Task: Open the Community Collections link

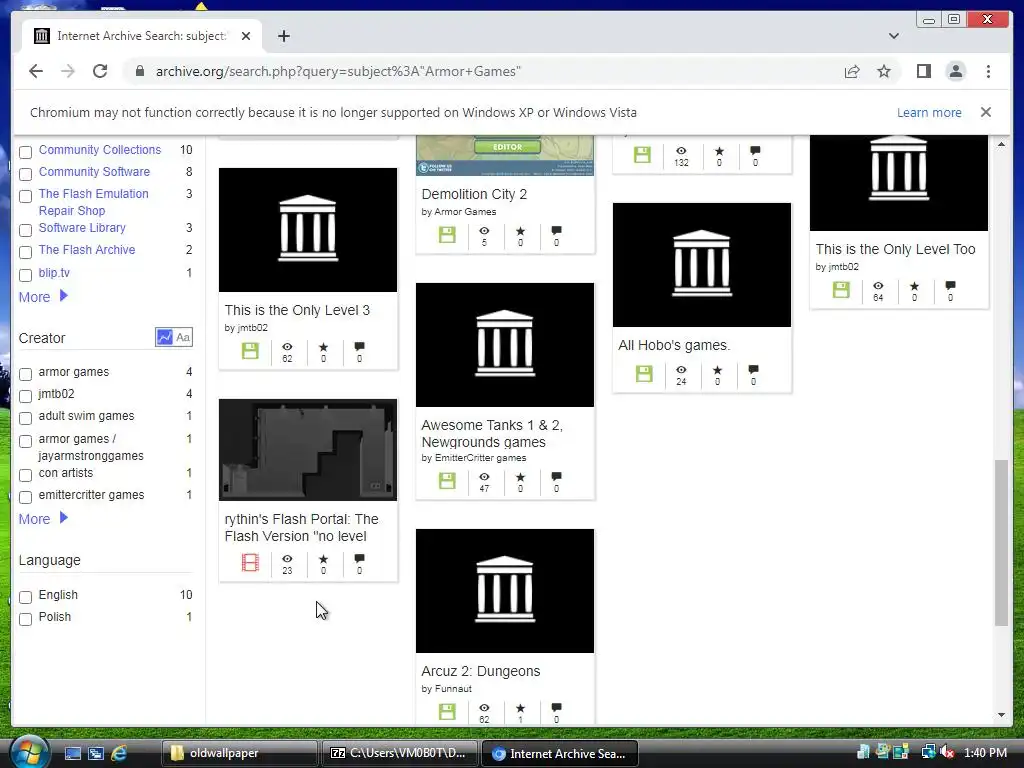Action: 99,150
